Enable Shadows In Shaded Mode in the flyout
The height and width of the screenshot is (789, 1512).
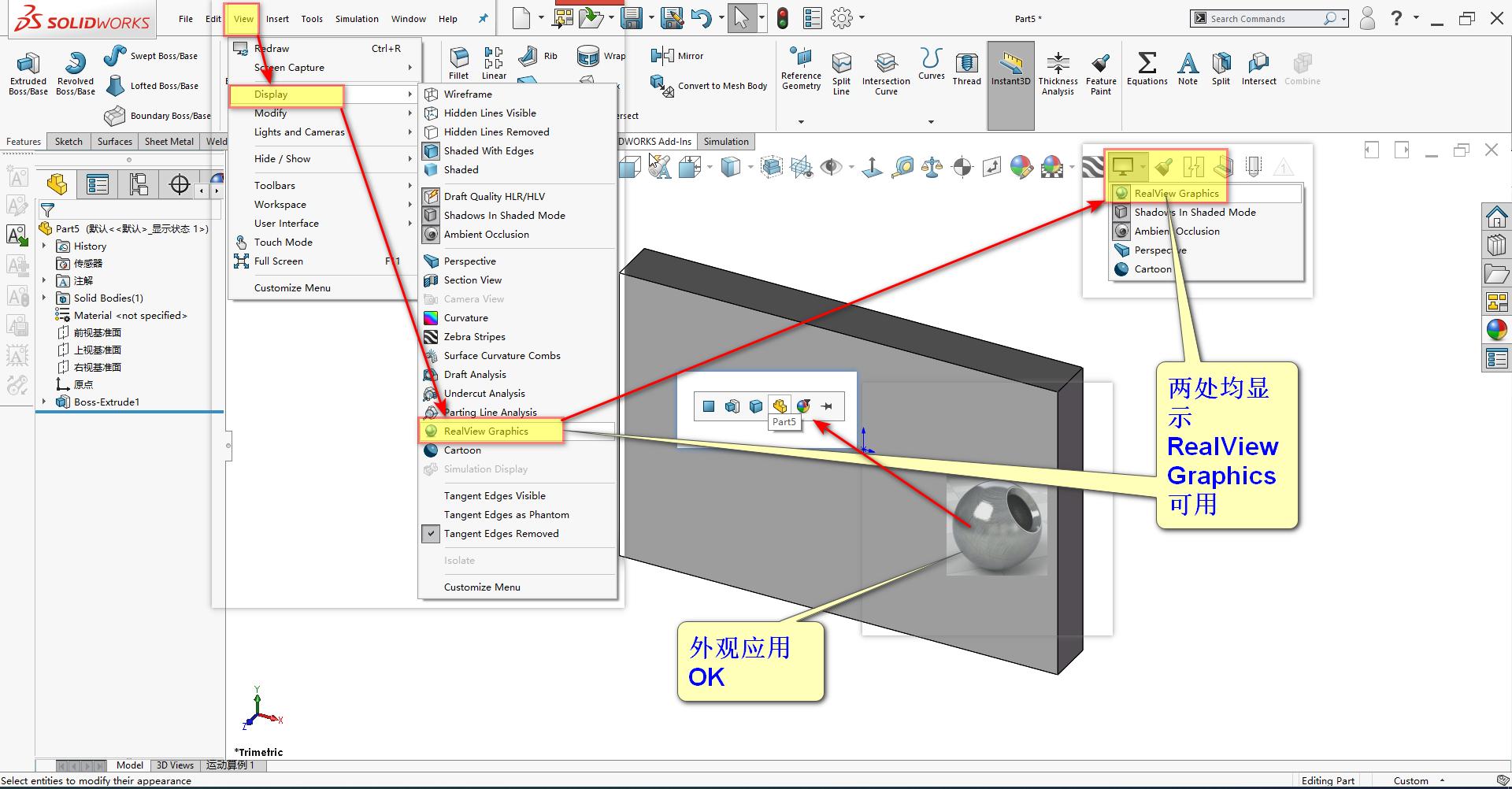pos(1195,212)
